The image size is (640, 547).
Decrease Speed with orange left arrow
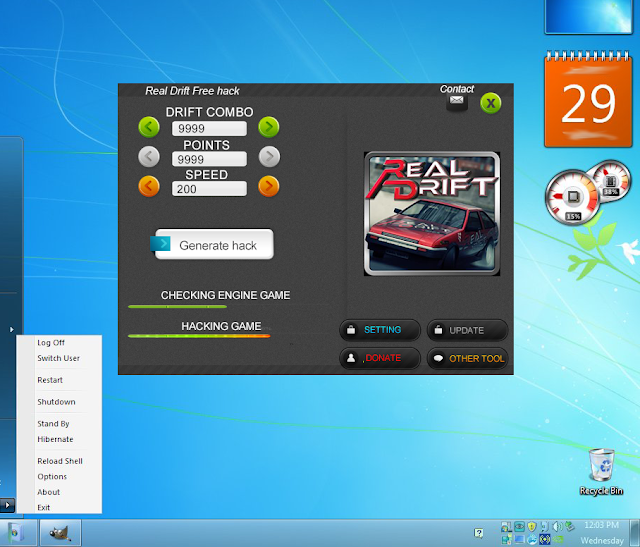[149, 187]
